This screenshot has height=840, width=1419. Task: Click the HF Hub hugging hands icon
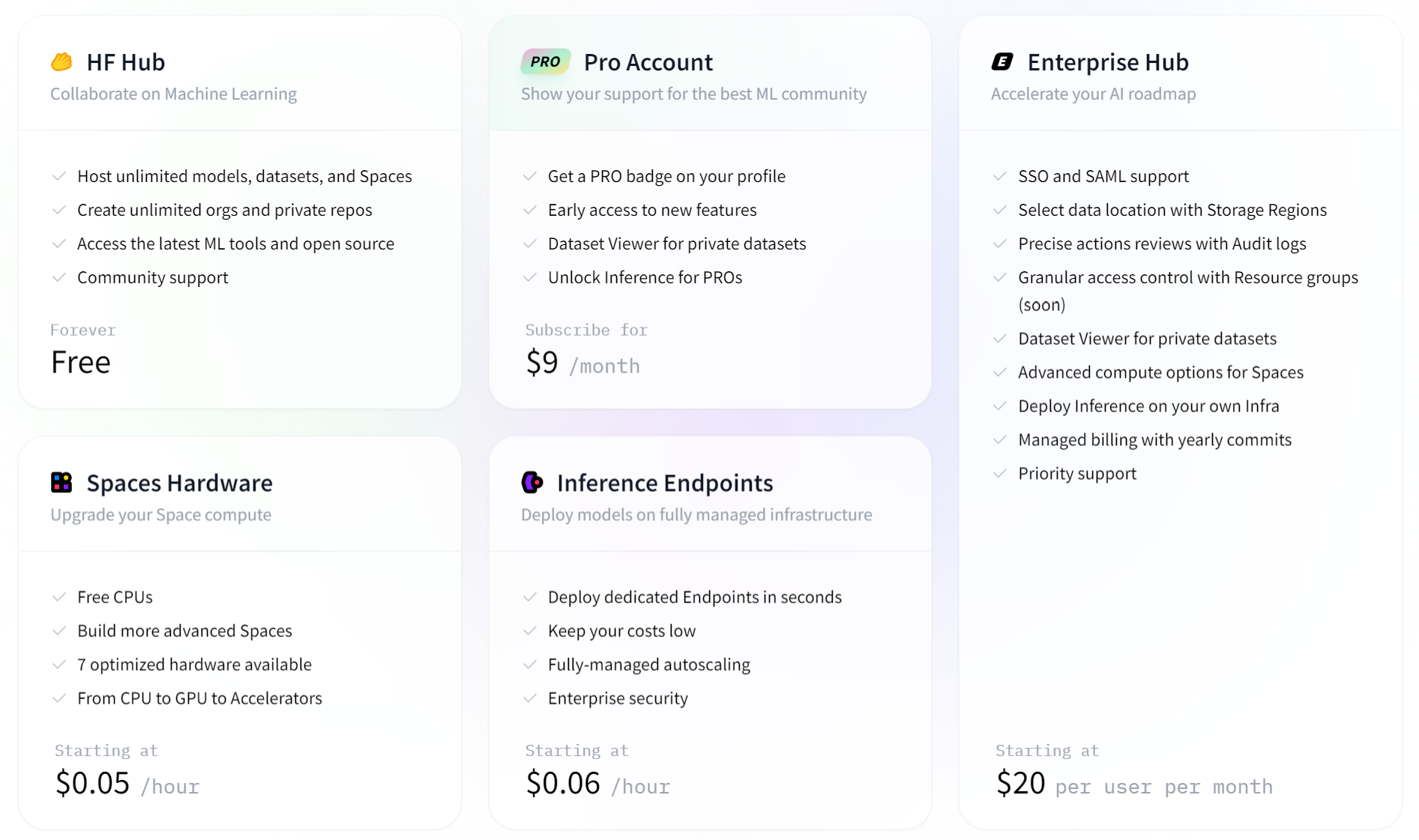coord(61,61)
